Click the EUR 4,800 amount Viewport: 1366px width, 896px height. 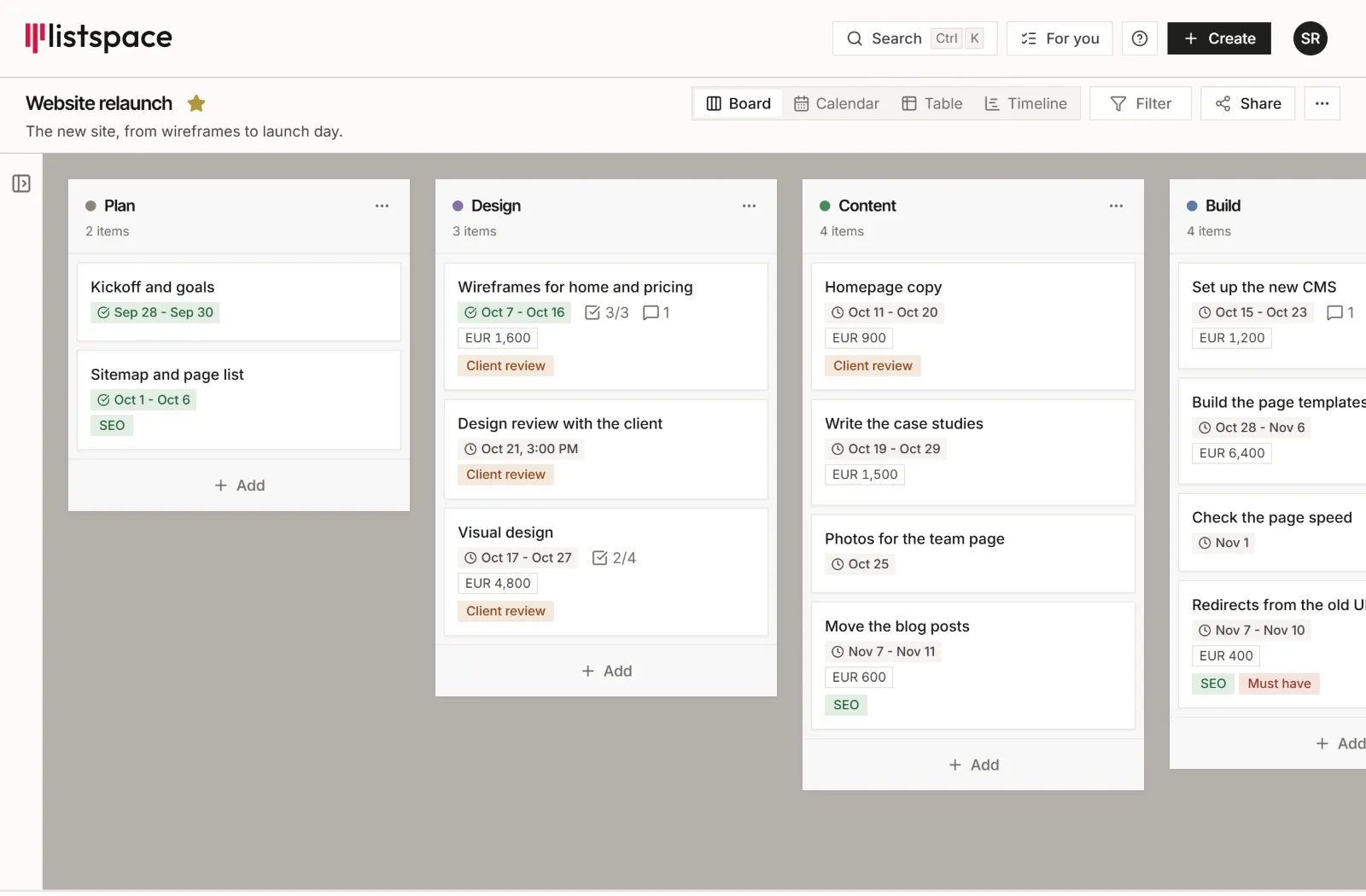coord(498,584)
